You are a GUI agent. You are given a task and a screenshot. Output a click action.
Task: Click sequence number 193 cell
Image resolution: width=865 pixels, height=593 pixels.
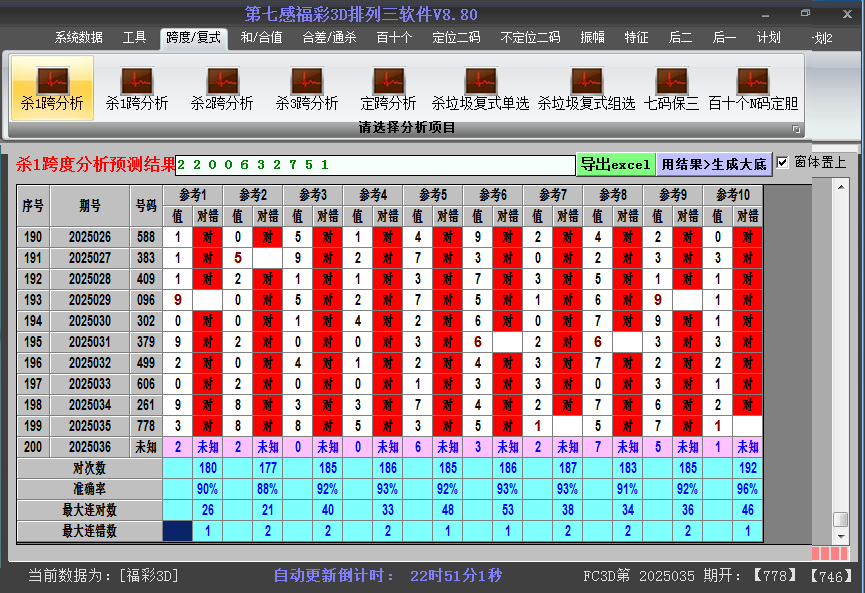coord(33,300)
